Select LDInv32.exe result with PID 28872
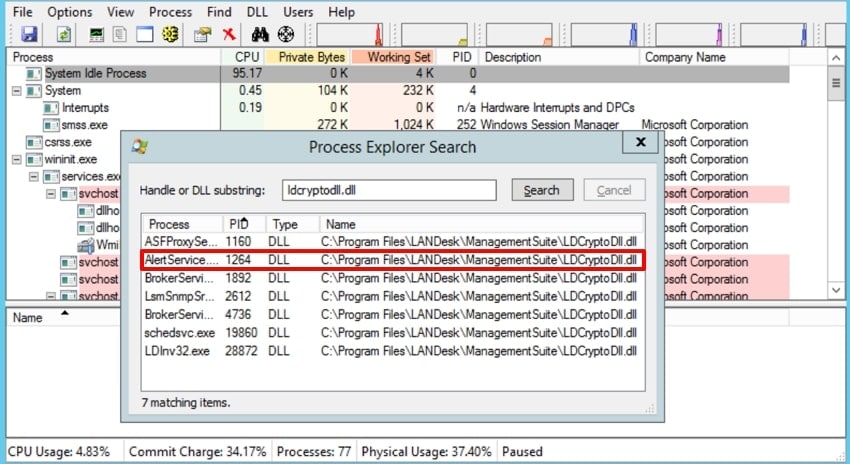Screen dimensions: 850x464 393,351
